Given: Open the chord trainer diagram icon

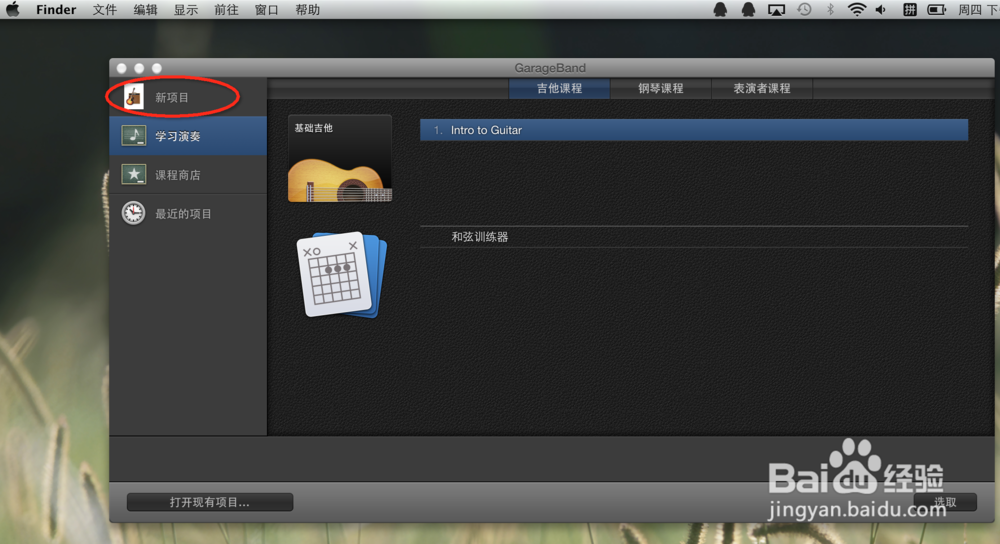Looking at the screenshot, I should [342, 274].
